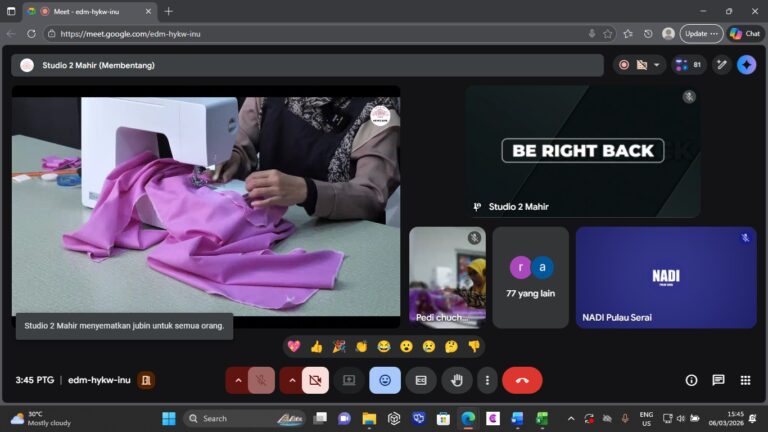The height and width of the screenshot is (432, 768).
Task: Open the chat with everyone panel
Action: tap(718, 380)
